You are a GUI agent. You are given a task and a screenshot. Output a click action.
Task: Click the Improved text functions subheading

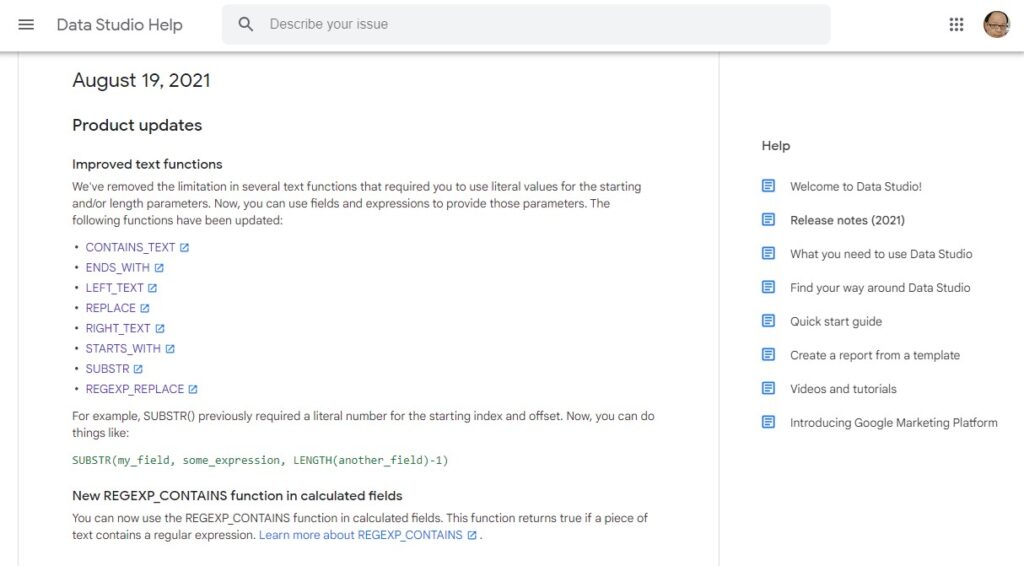147,165
